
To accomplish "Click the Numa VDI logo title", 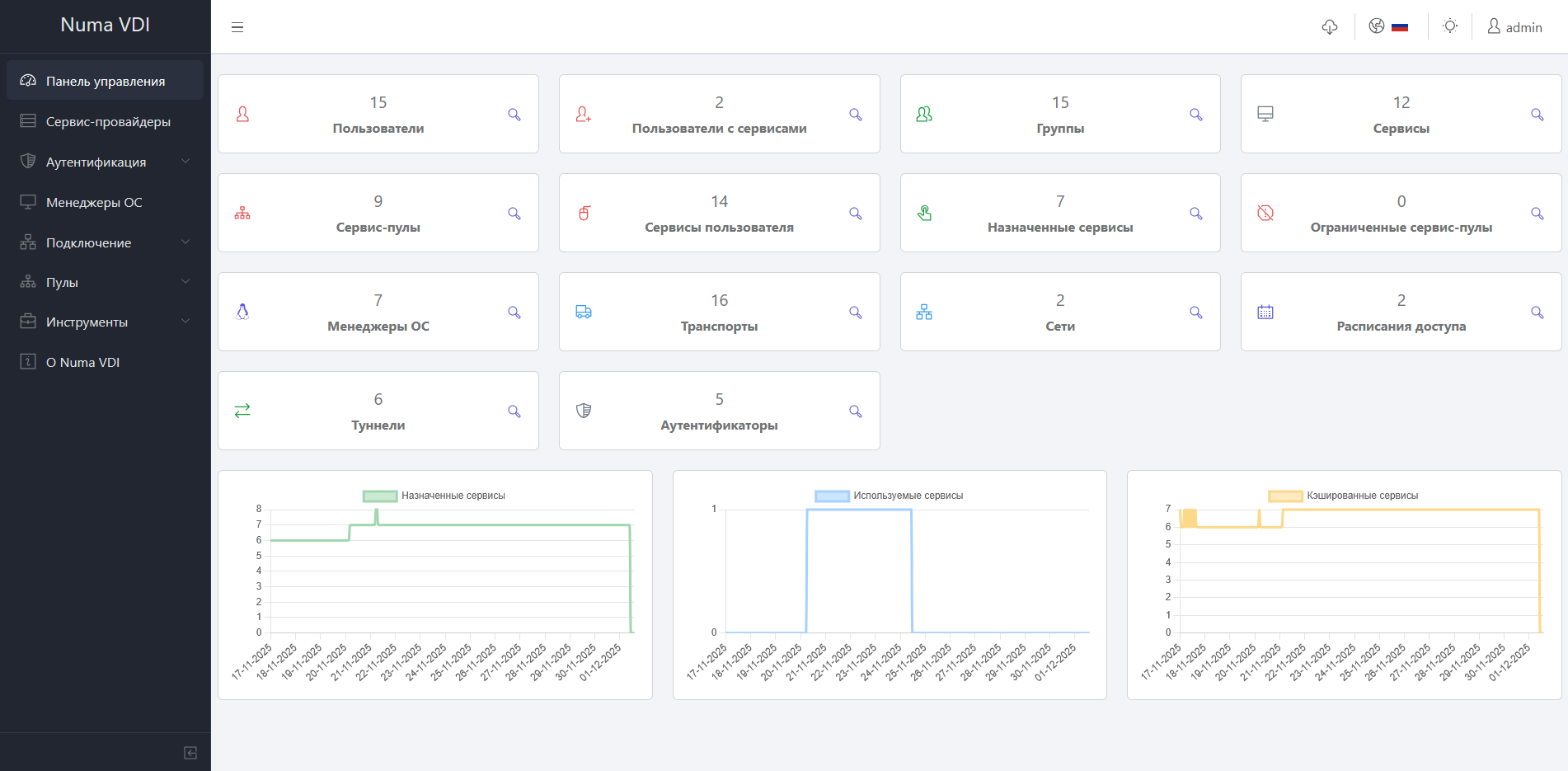I will (x=105, y=25).
